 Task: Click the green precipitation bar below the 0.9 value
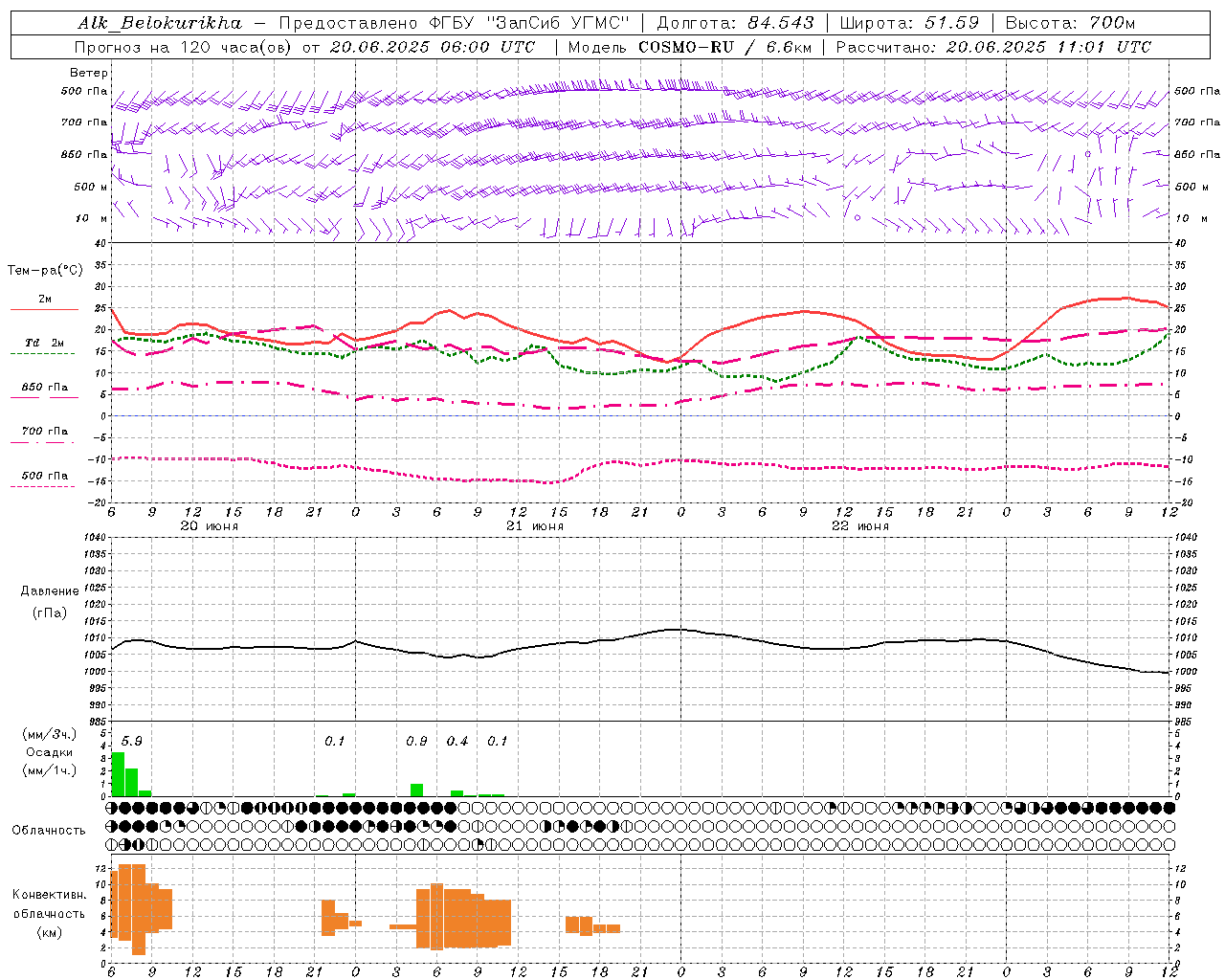point(416,791)
